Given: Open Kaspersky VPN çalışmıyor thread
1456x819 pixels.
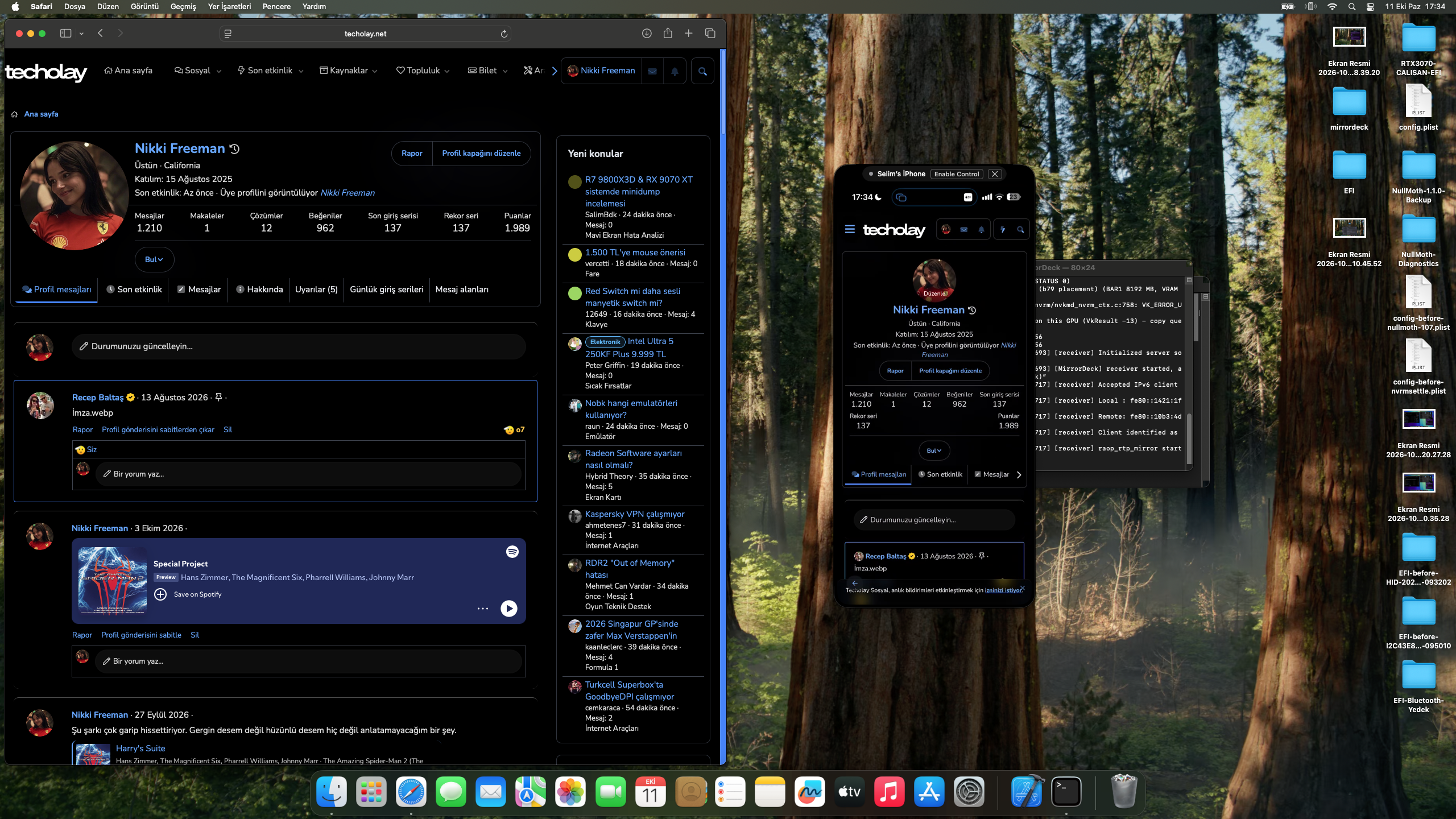Looking at the screenshot, I should click(635, 514).
